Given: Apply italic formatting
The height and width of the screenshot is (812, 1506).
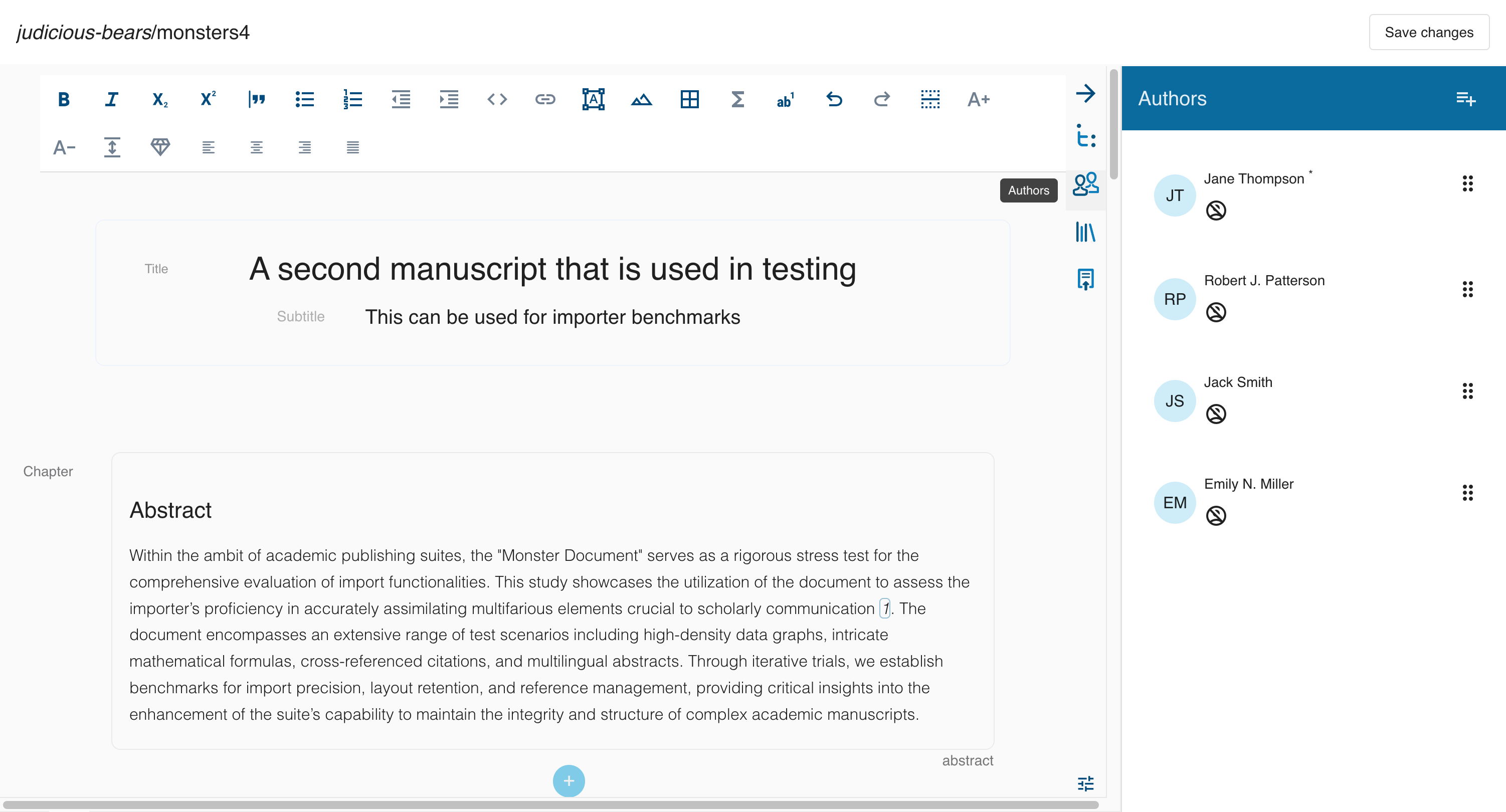Looking at the screenshot, I should point(112,99).
